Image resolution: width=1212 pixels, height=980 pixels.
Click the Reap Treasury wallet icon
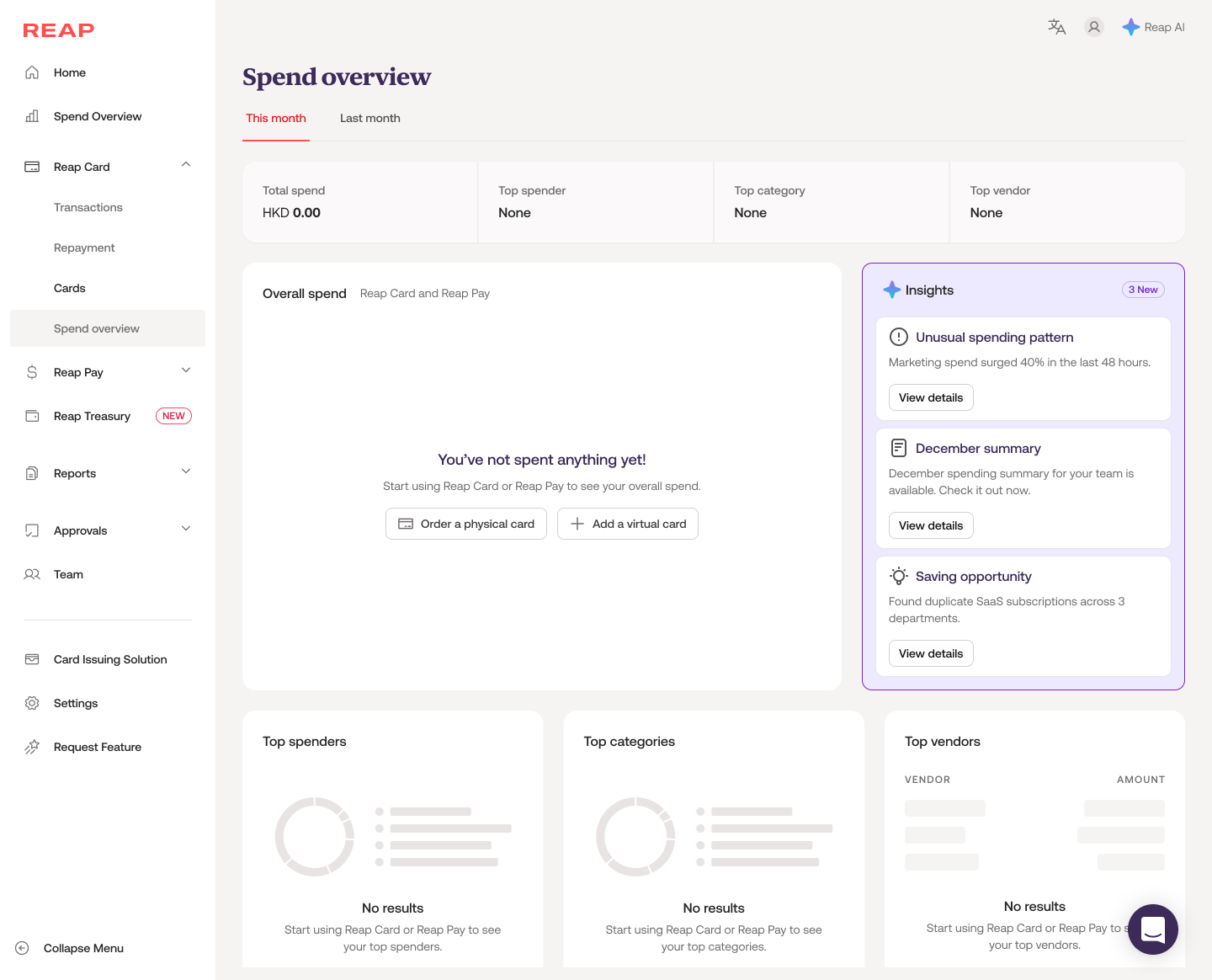pyautogui.click(x=32, y=416)
